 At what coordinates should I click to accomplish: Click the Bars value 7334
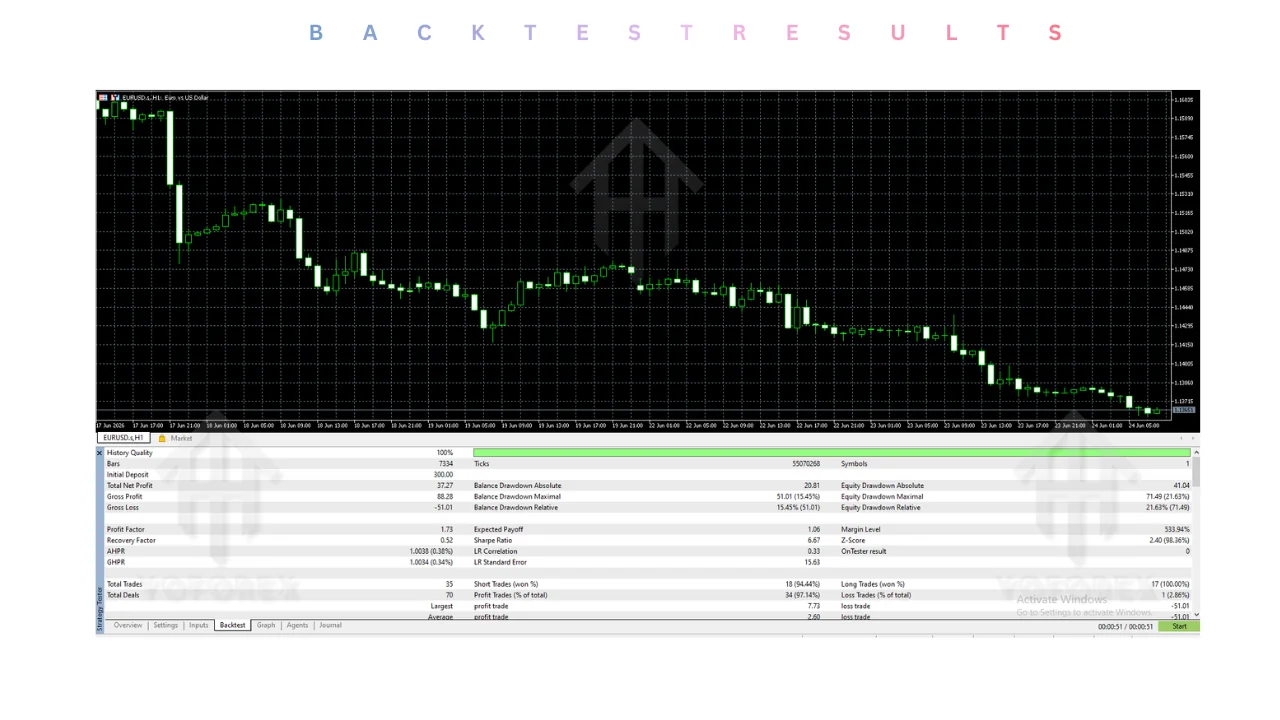pos(446,464)
